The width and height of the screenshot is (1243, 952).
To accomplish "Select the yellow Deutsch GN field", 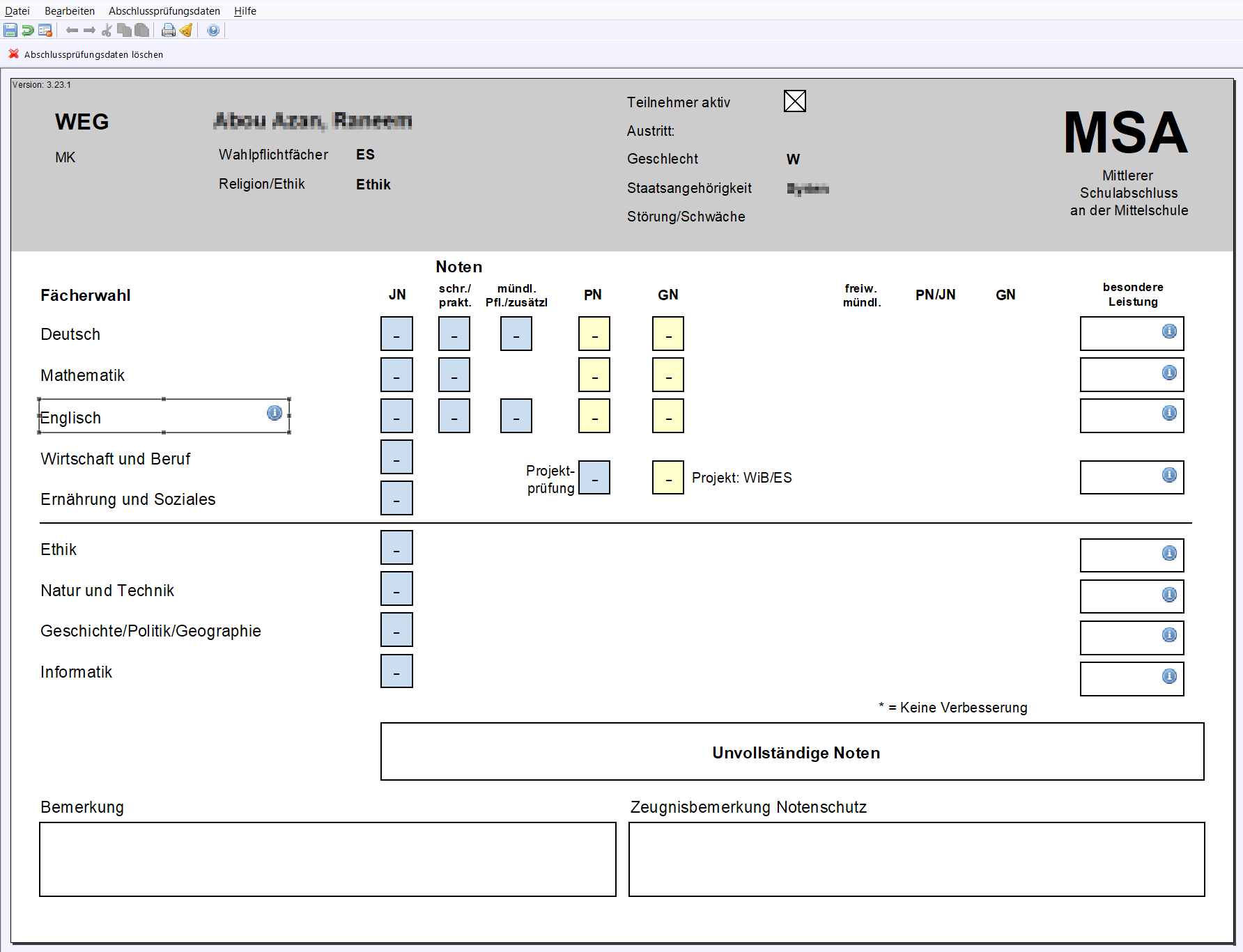I will 668,334.
